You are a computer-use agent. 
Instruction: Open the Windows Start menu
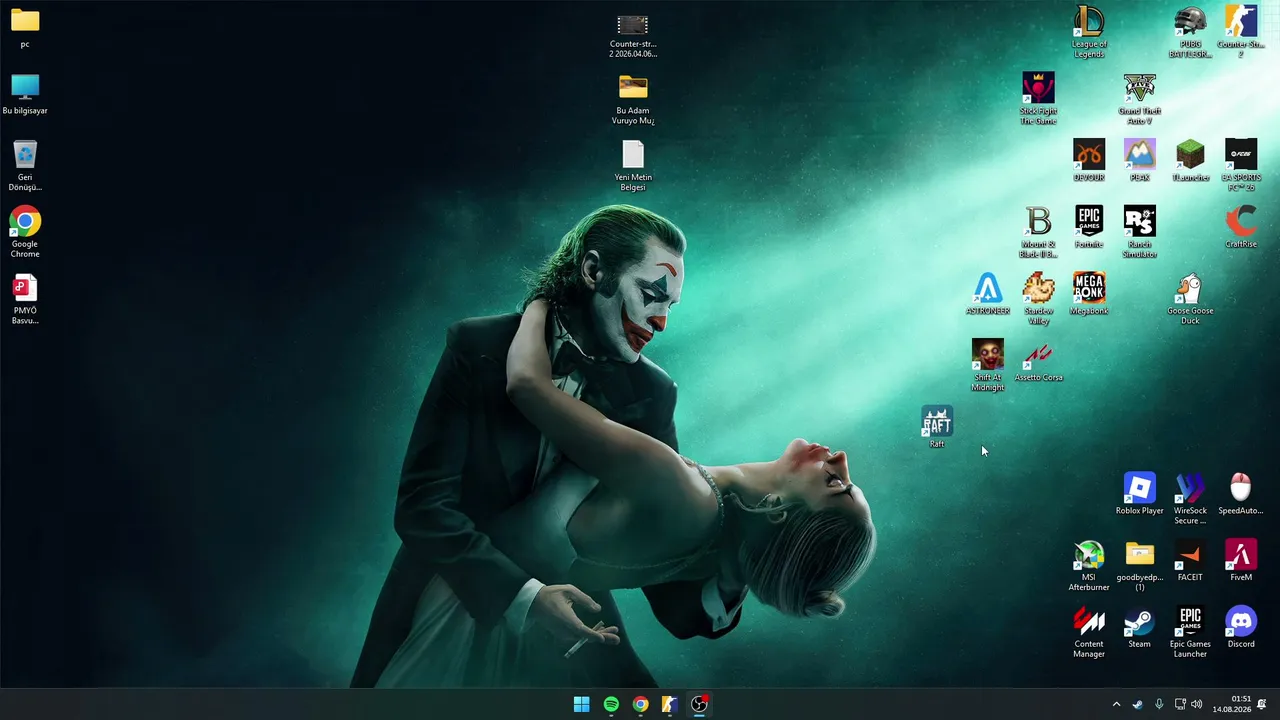coord(581,704)
